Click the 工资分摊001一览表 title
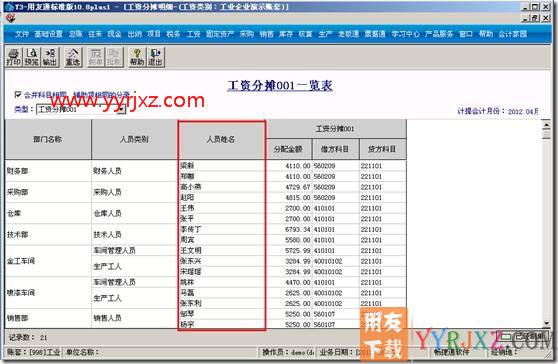 click(280, 86)
